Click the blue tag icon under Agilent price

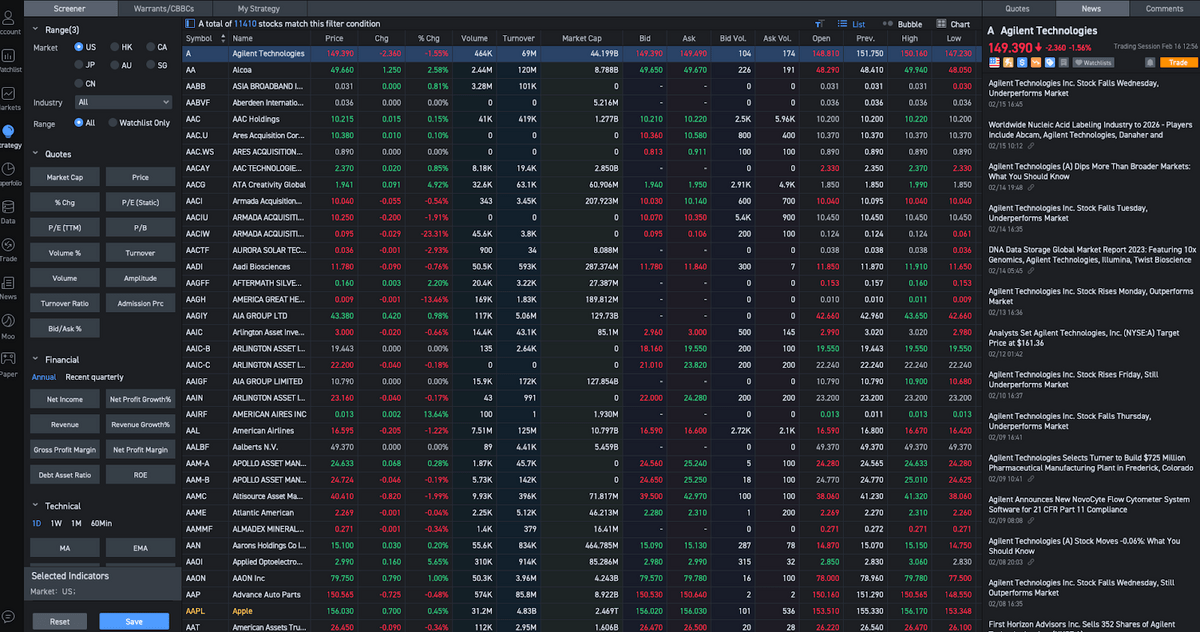(1050, 62)
